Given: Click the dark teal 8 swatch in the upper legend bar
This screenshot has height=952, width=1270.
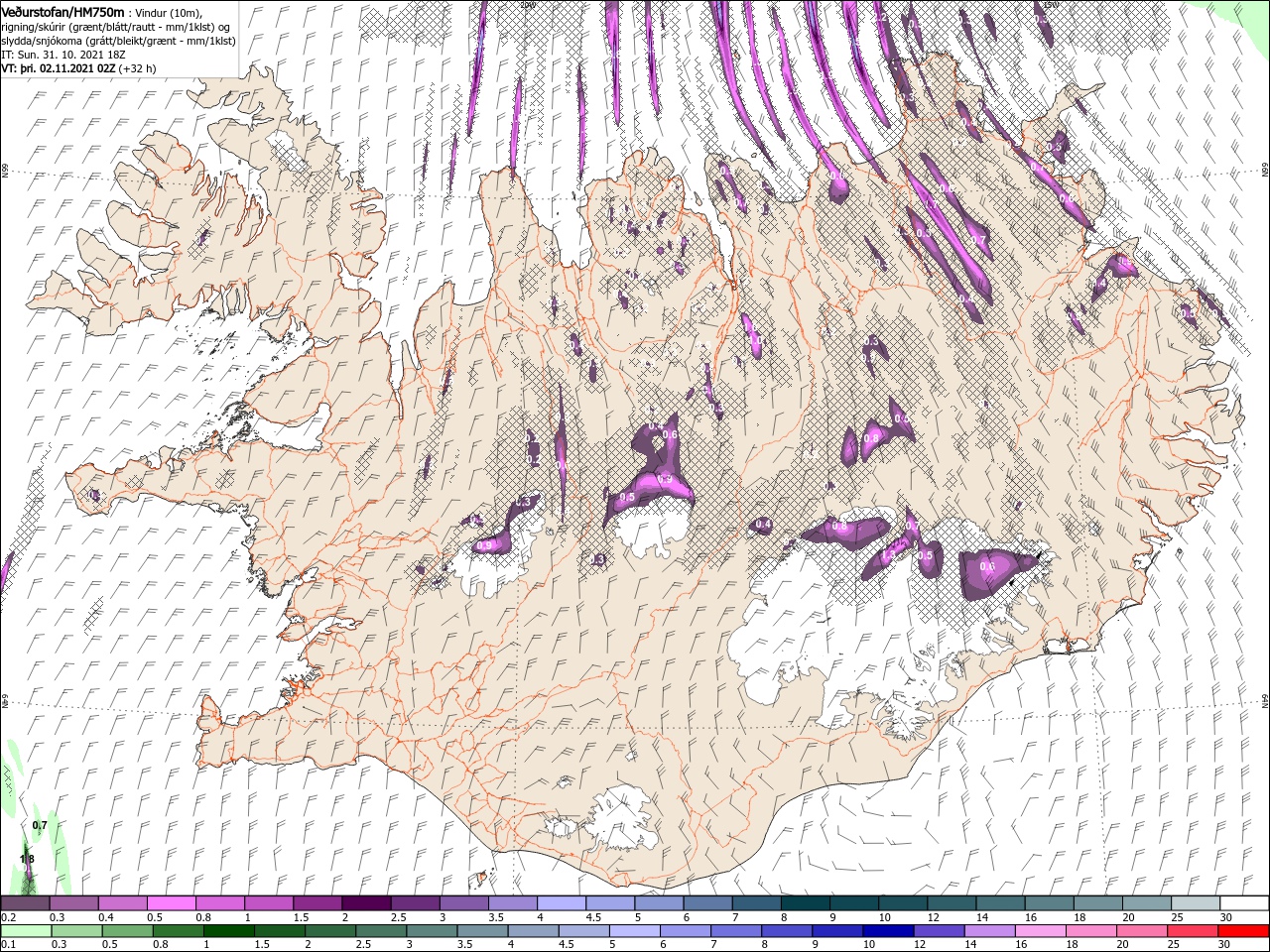Looking at the screenshot, I should (x=806, y=903).
